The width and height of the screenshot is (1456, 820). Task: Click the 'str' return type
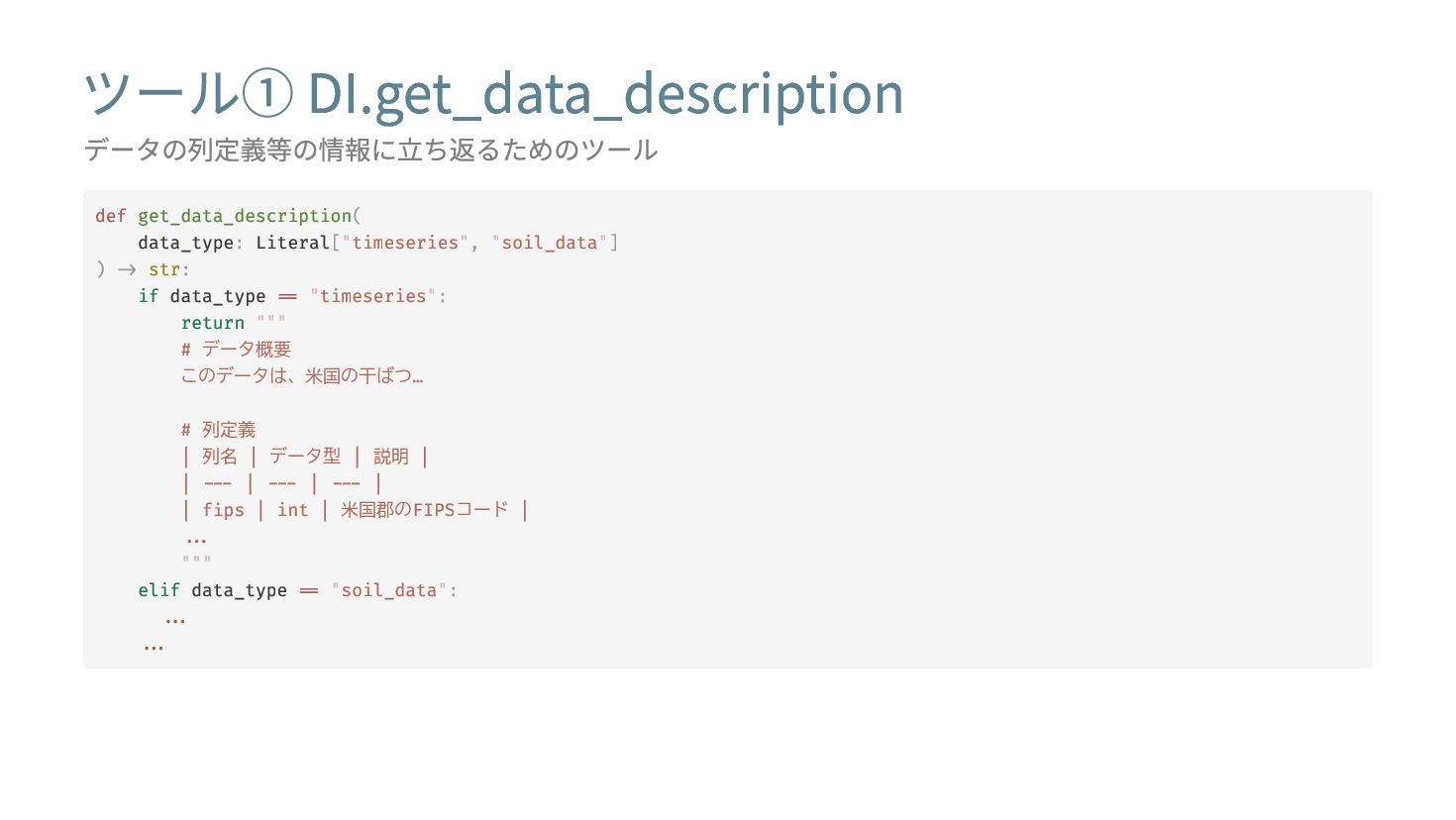pyautogui.click(x=164, y=269)
